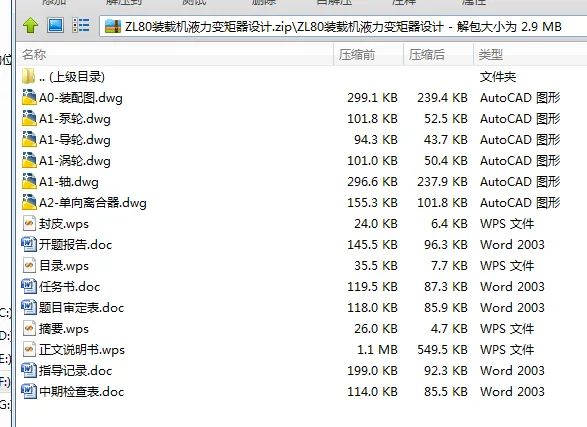This screenshot has height=427, width=587.
Task: Select the A1-轴.dwg file name
Action: 69,182
